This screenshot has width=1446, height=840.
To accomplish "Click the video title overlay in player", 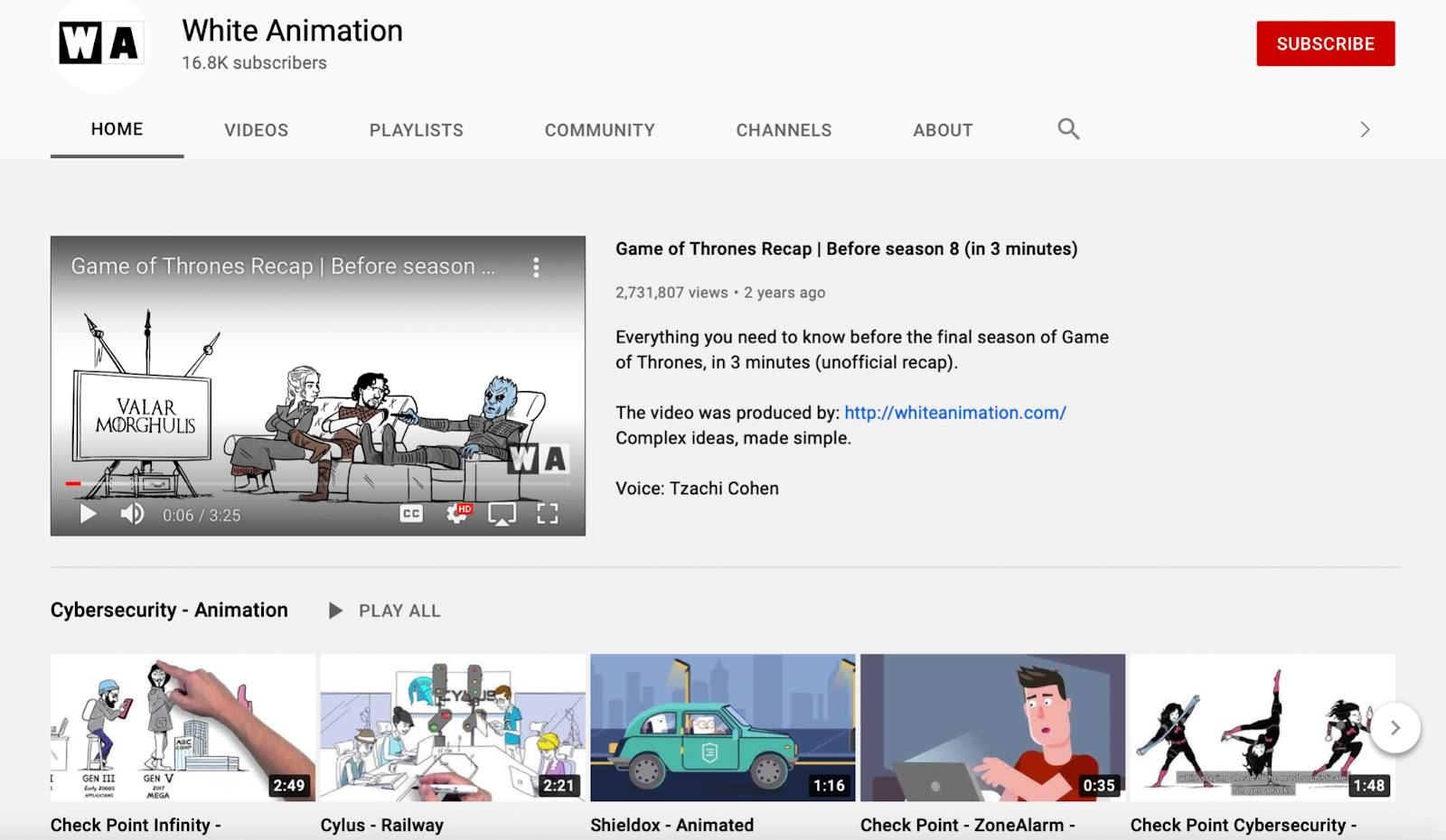I will point(283,266).
